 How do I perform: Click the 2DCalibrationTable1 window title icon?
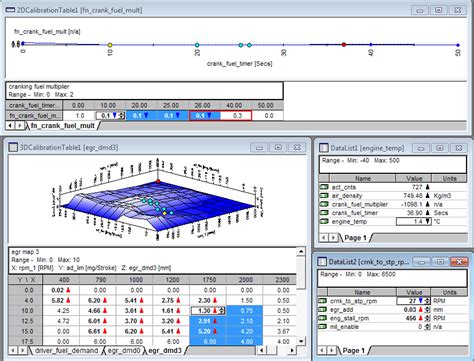[x=10, y=10]
